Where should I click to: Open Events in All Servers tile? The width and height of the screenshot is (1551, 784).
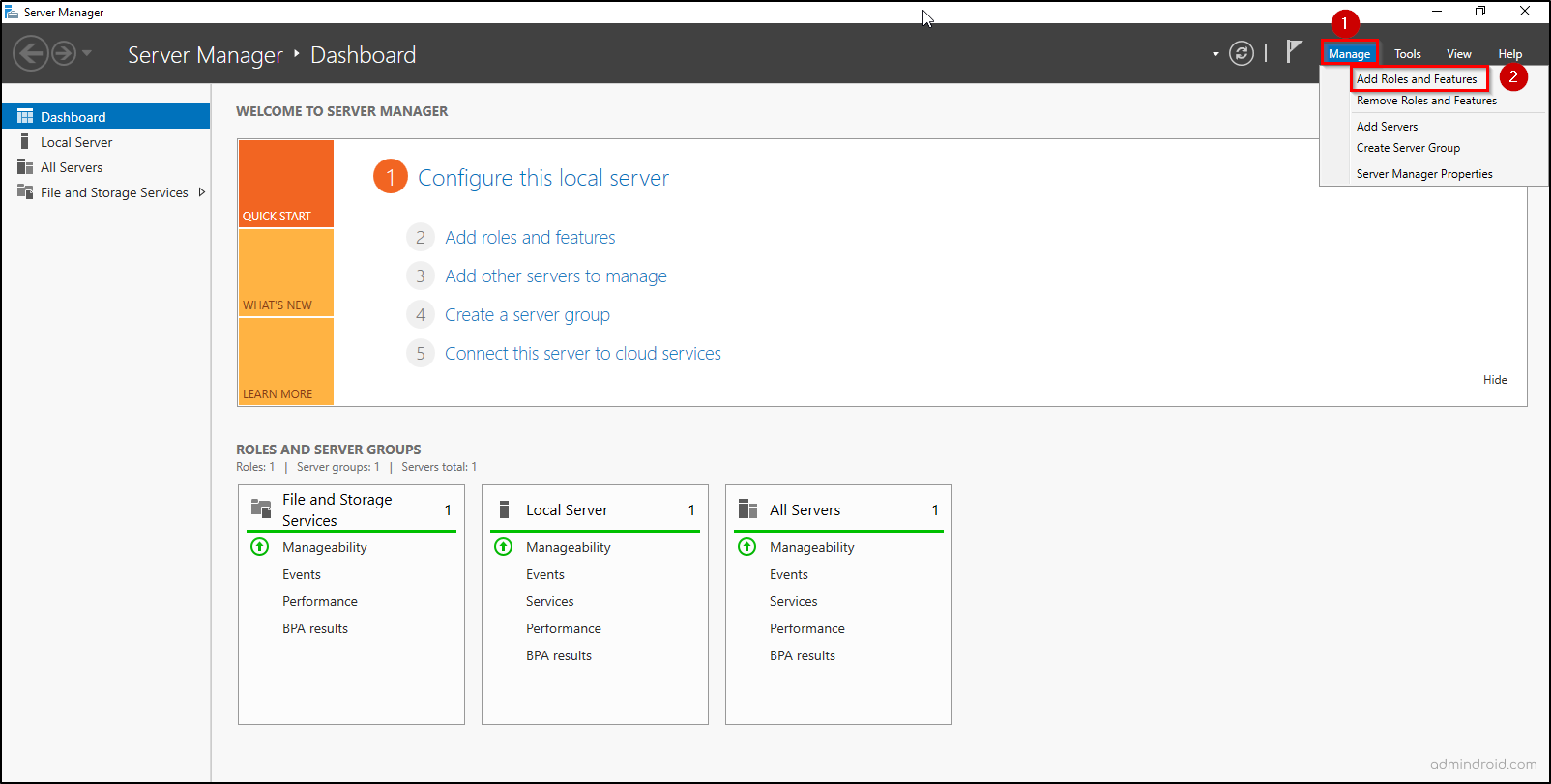point(789,574)
